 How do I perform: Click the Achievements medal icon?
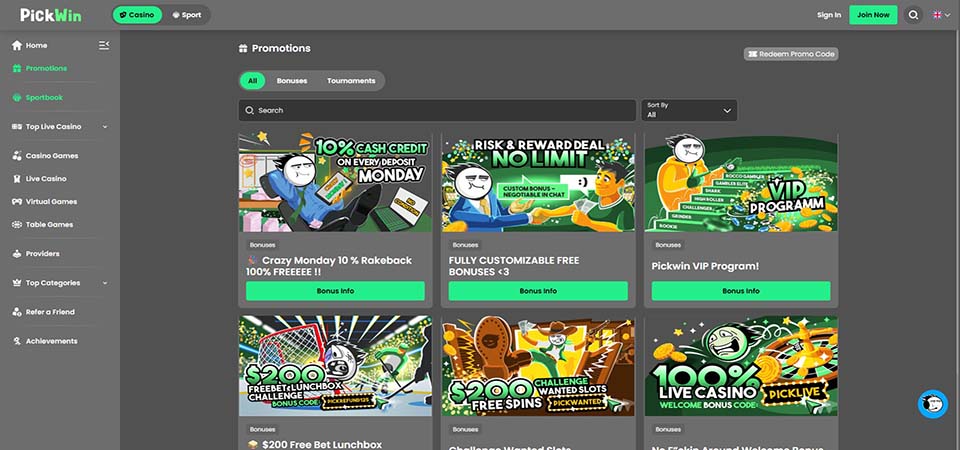pos(17,341)
